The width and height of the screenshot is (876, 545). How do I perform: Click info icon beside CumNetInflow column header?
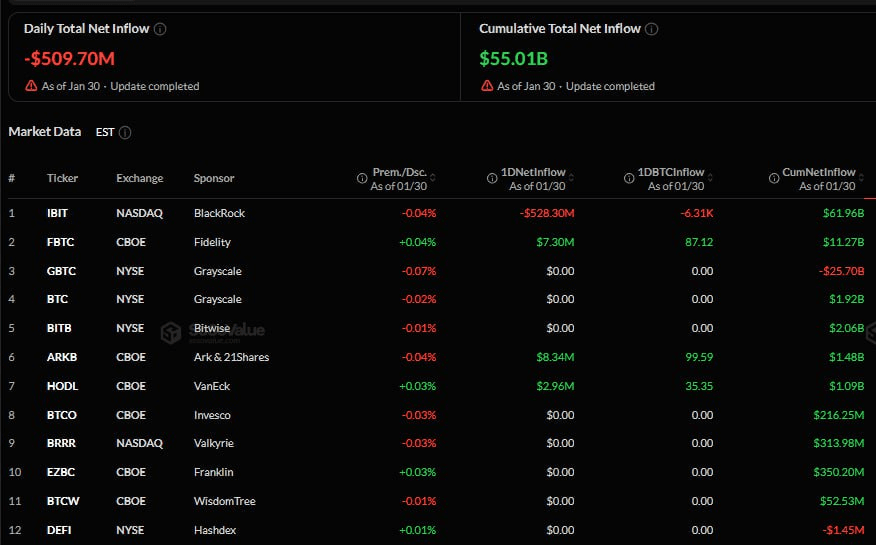(774, 178)
